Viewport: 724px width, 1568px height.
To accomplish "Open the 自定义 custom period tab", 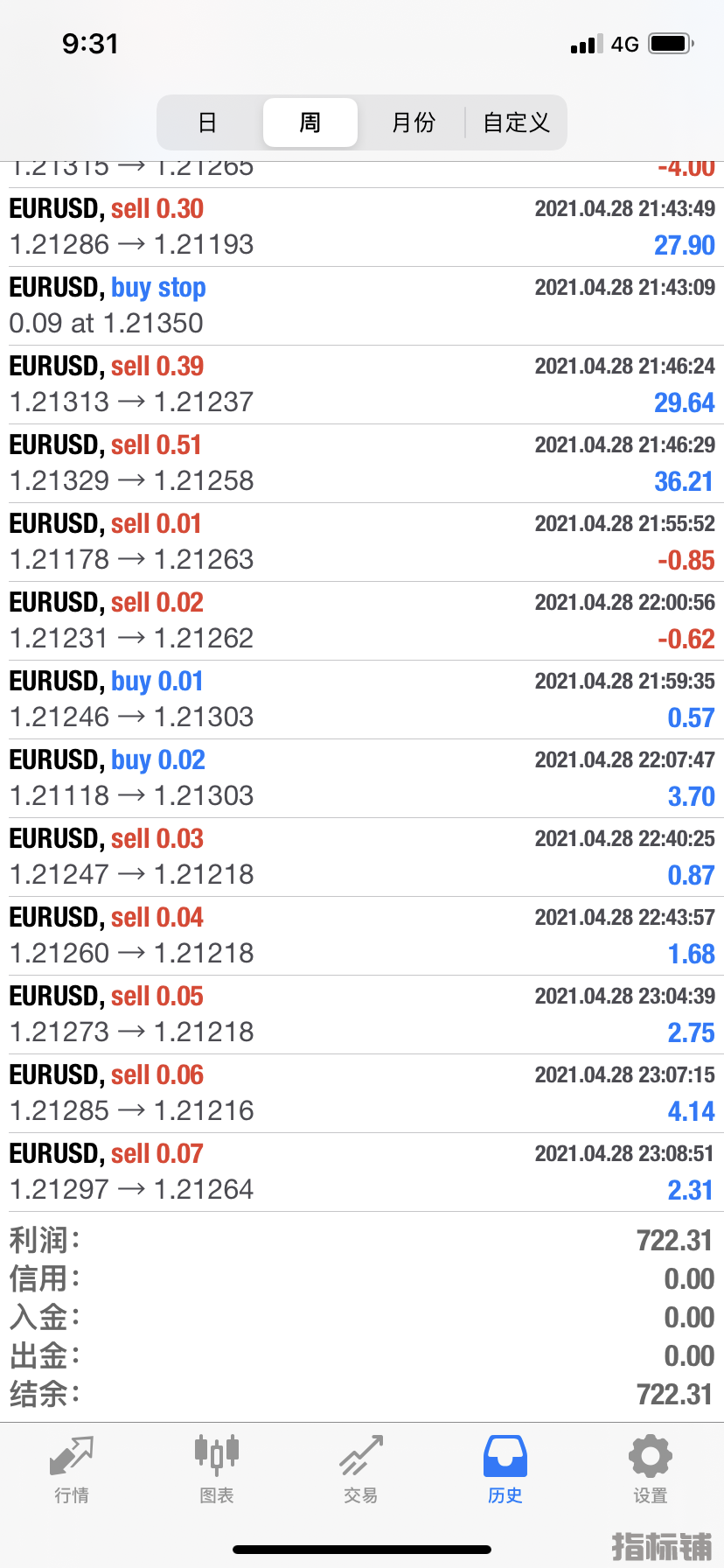I will tap(516, 122).
